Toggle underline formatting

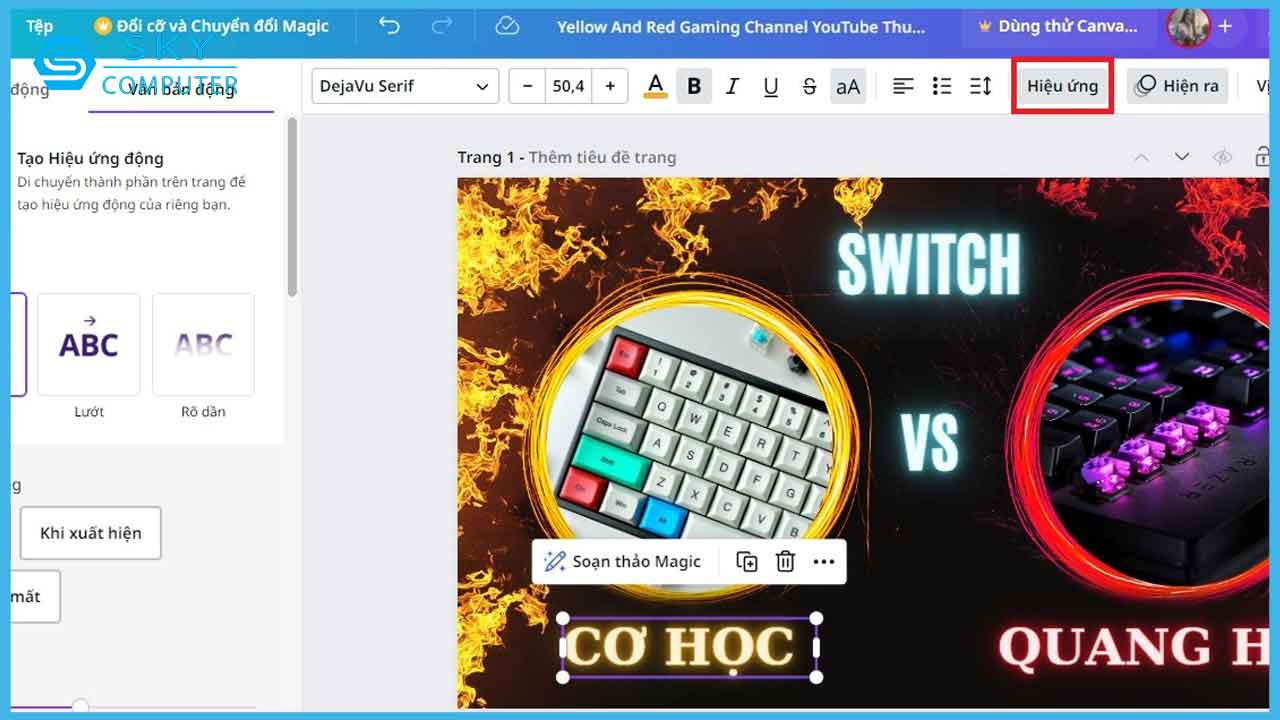pos(771,86)
